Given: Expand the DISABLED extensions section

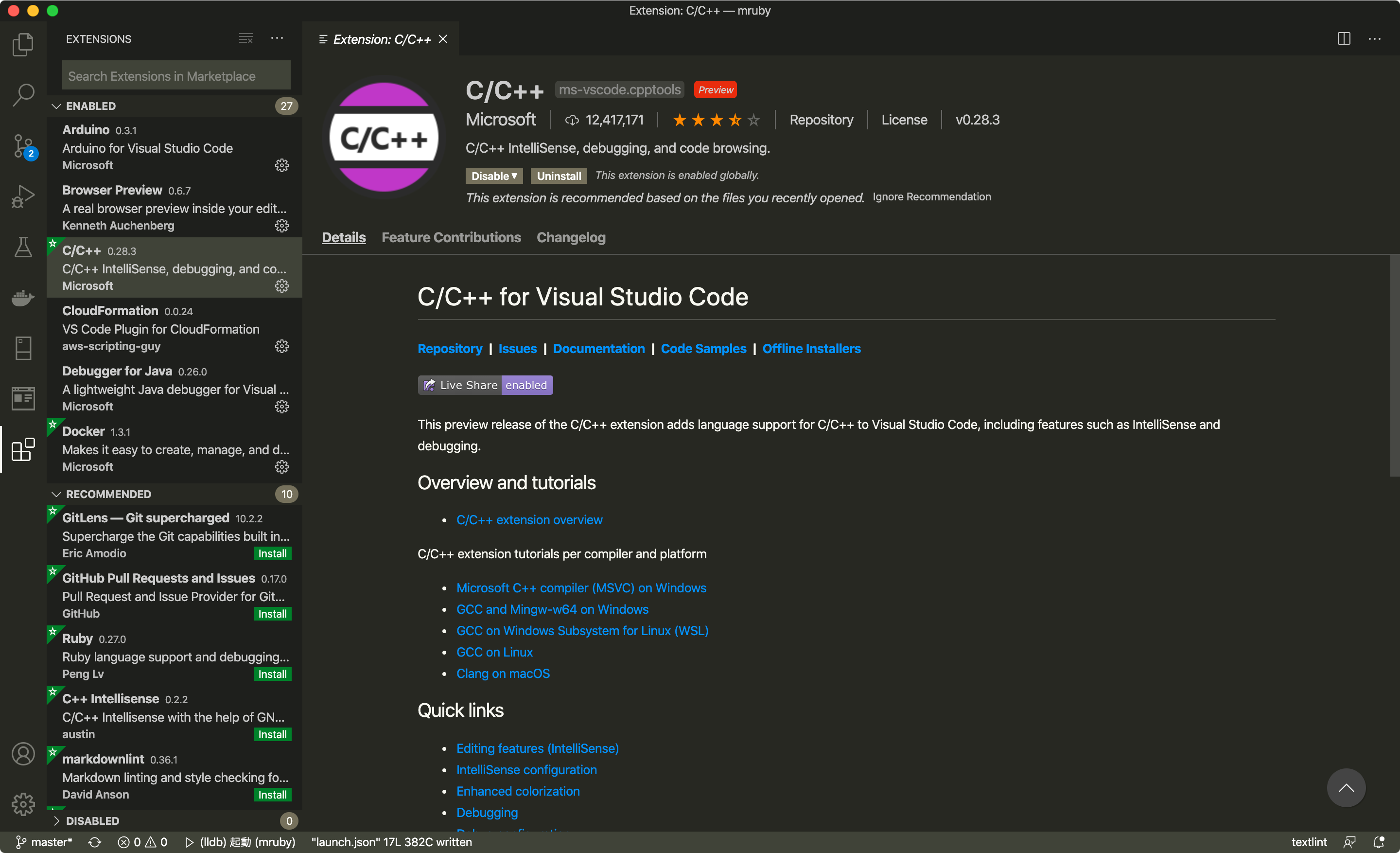Looking at the screenshot, I should (x=57, y=820).
